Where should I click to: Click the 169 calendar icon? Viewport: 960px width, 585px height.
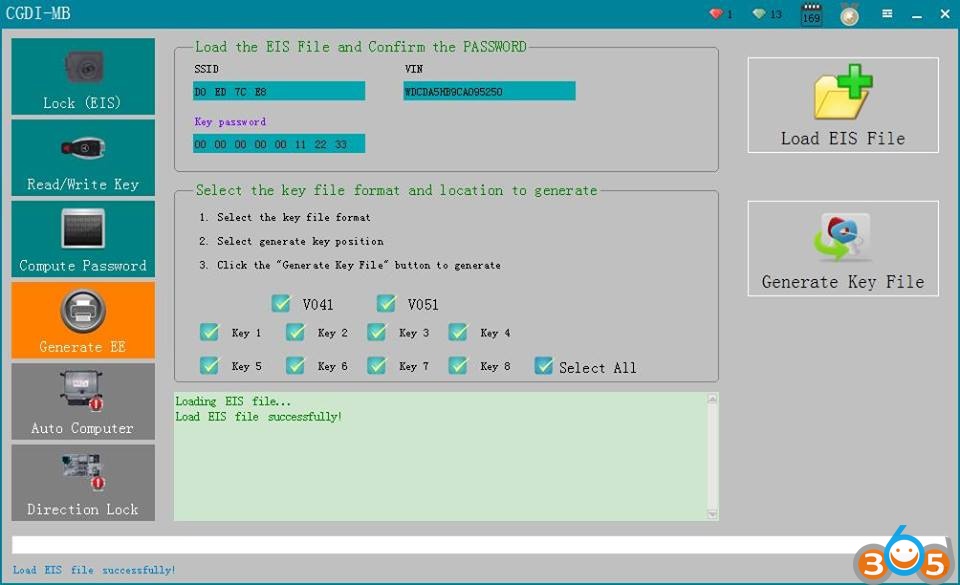click(x=811, y=15)
